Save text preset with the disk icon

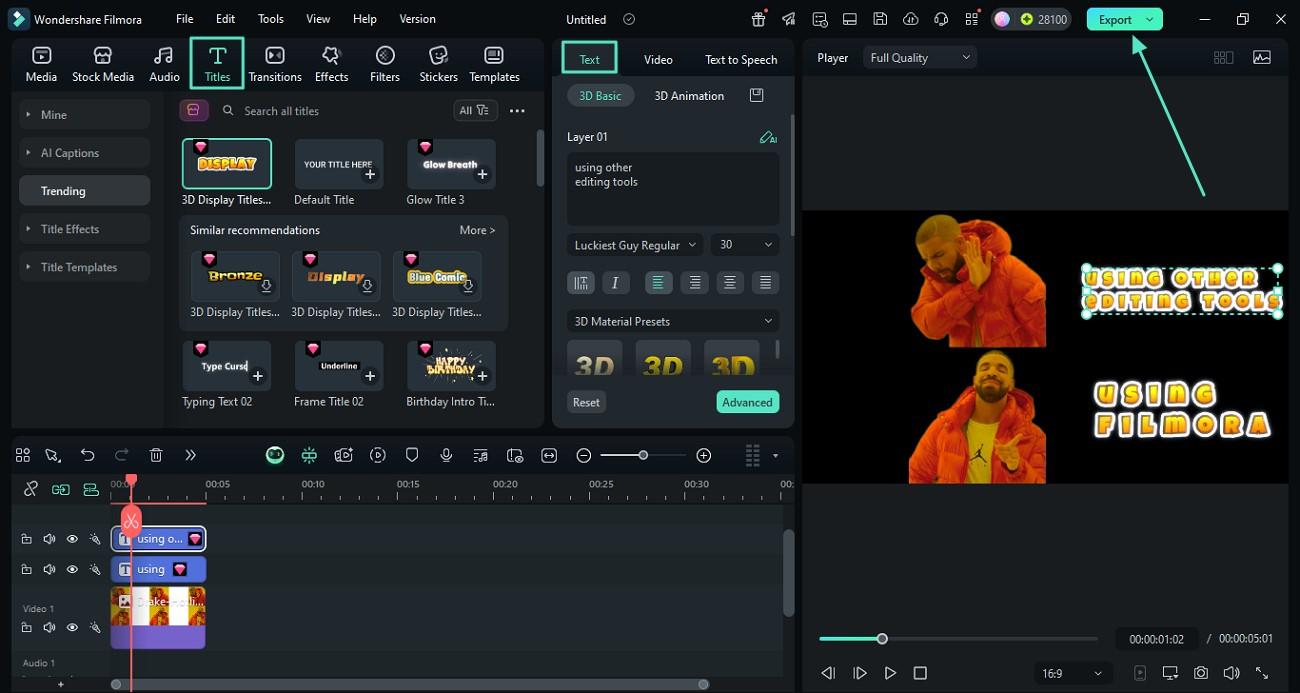tap(757, 95)
